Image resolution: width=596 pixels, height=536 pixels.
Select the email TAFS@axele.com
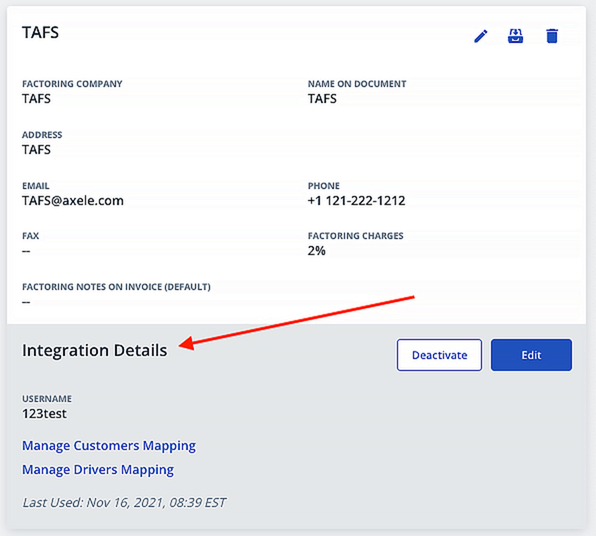point(73,201)
